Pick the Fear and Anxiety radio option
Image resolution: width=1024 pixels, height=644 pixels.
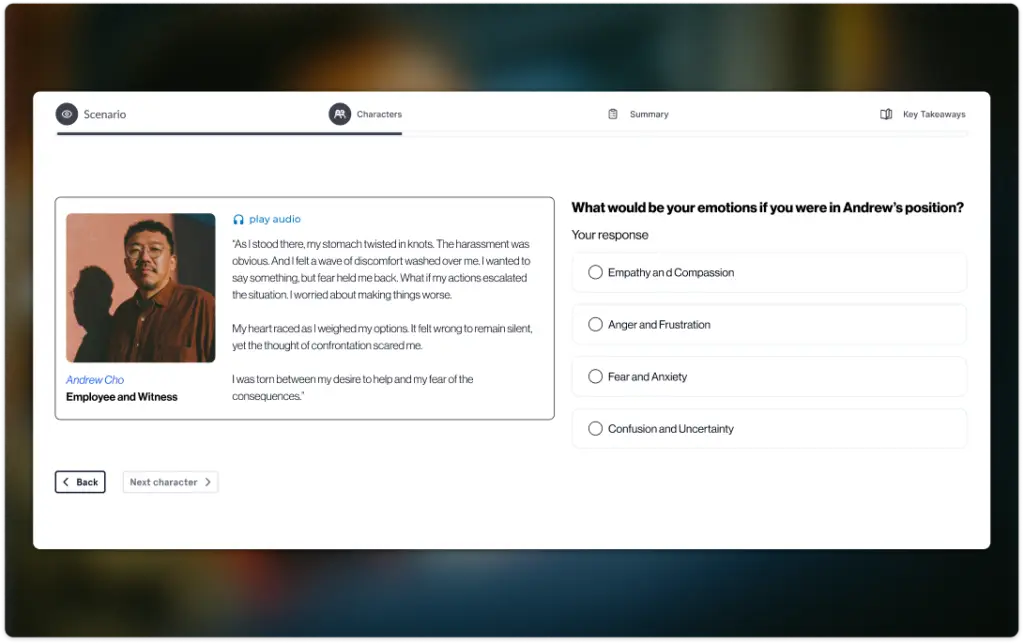point(595,377)
